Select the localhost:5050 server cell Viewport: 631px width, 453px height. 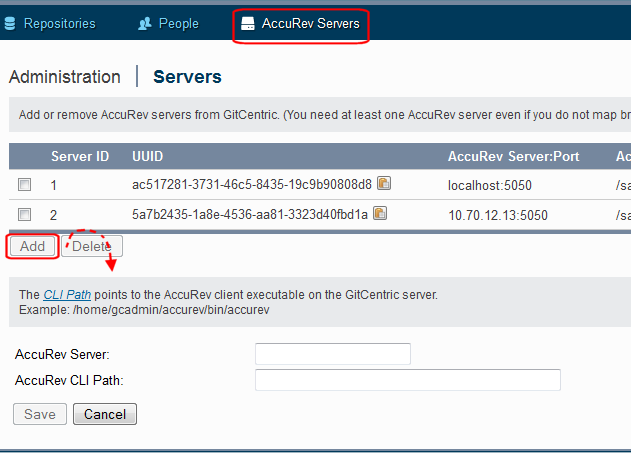[489, 185]
